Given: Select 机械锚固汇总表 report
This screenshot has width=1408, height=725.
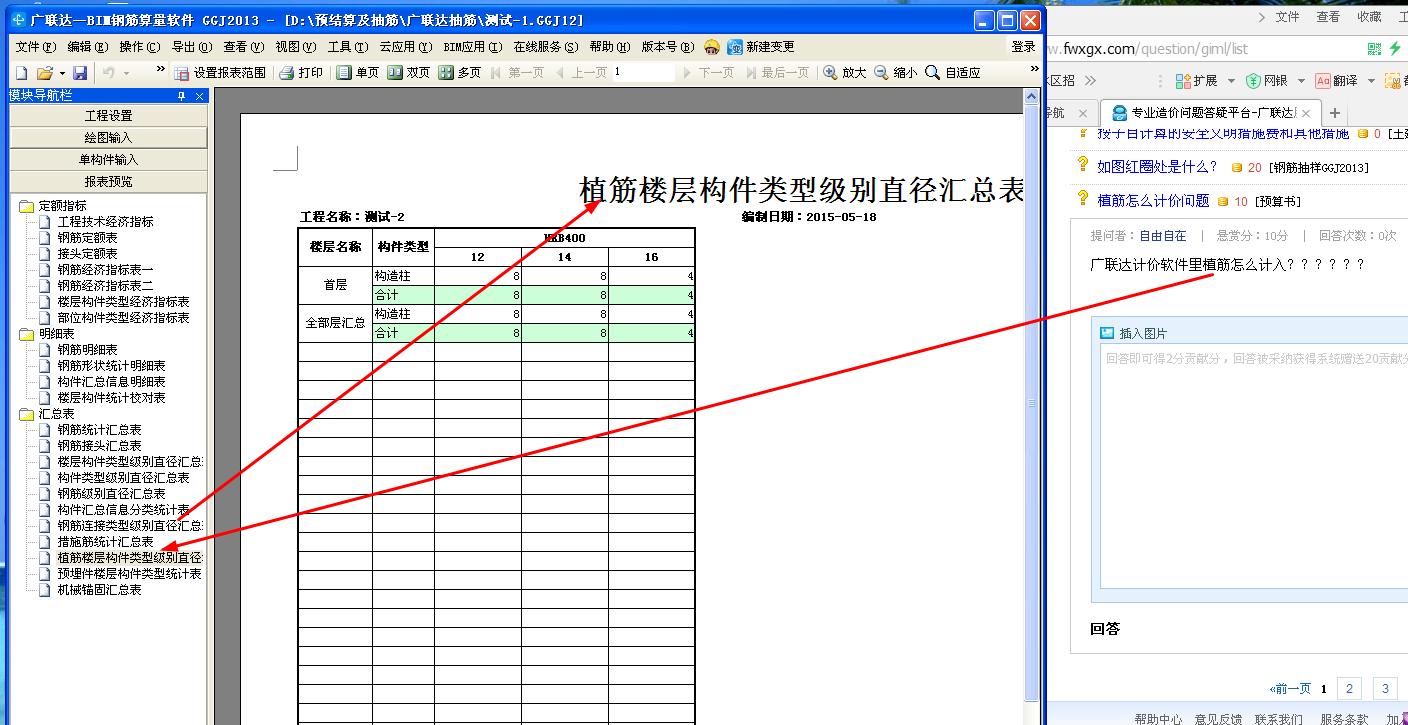Looking at the screenshot, I should (99, 590).
